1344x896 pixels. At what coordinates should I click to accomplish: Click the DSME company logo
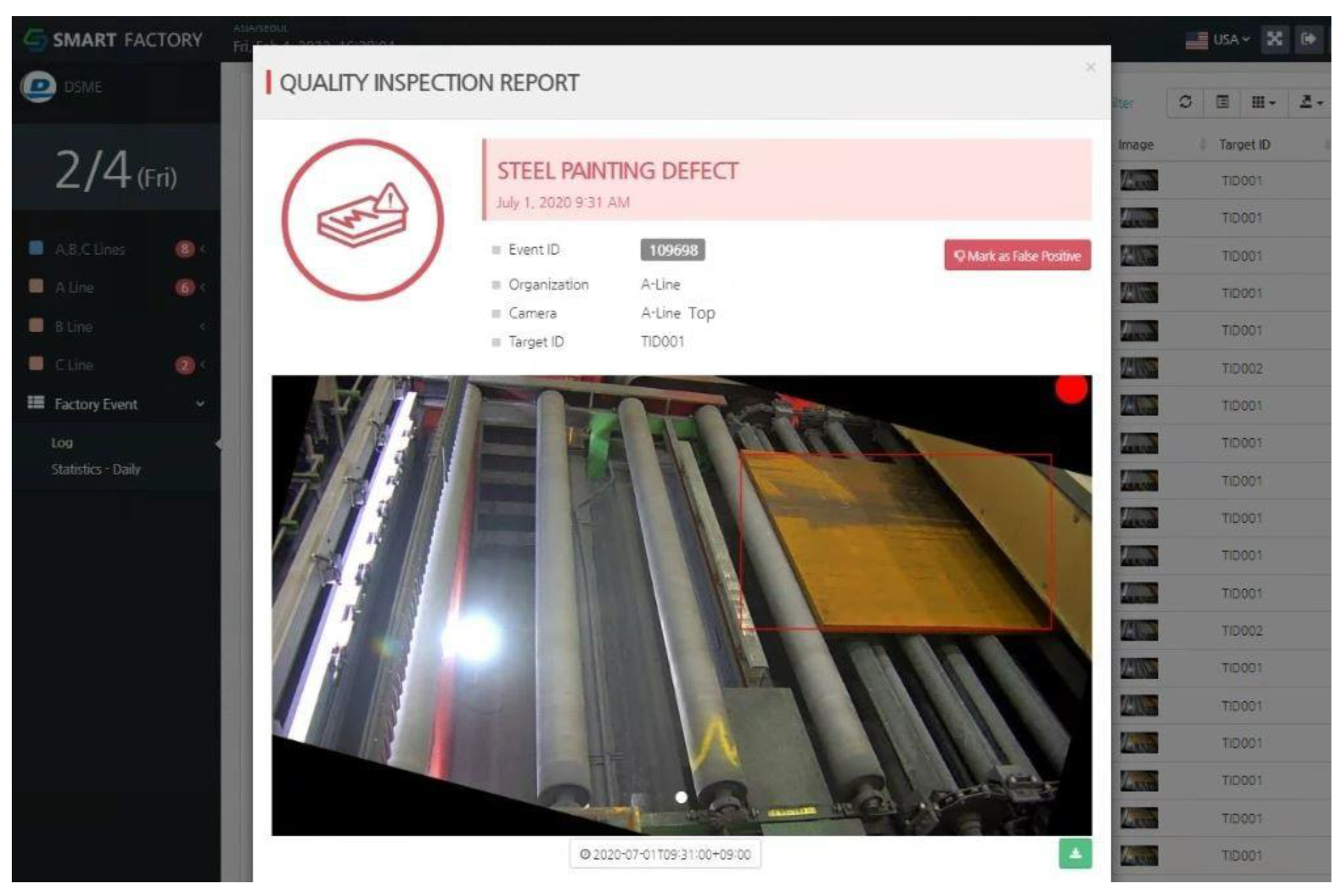(x=39, y=87)
